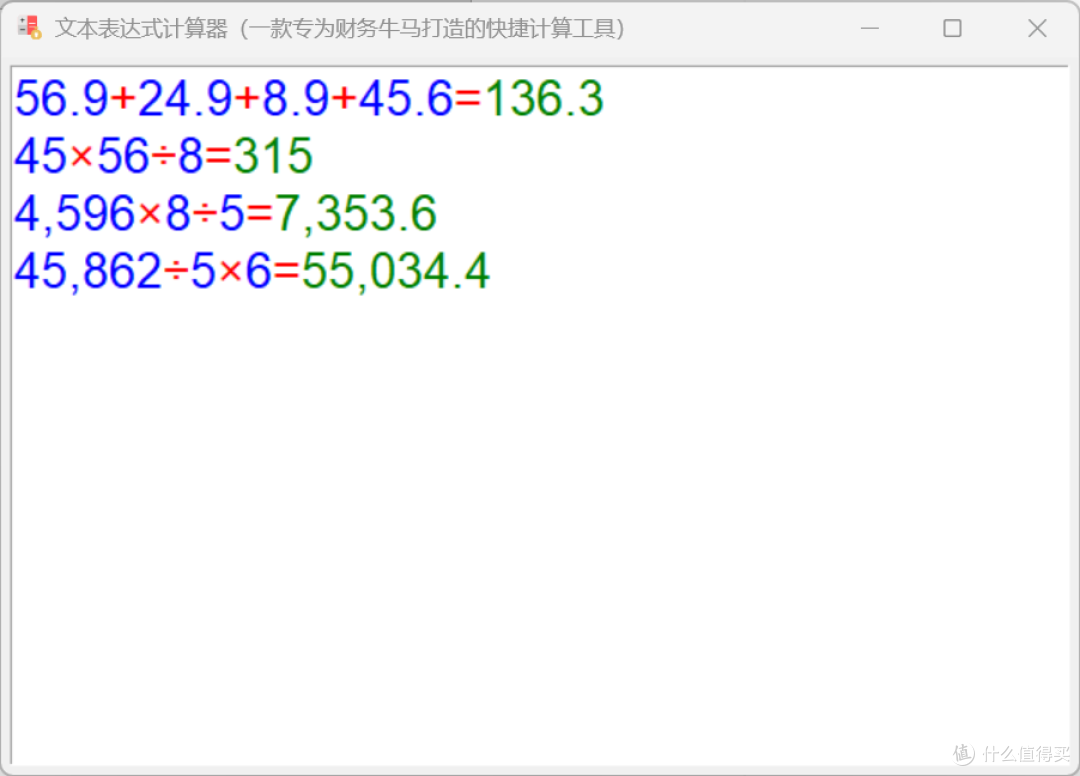Screen dimensions: 1080x776
Task: Click the expression line 45×56÷8=315
Action: [x=164, y=156]
